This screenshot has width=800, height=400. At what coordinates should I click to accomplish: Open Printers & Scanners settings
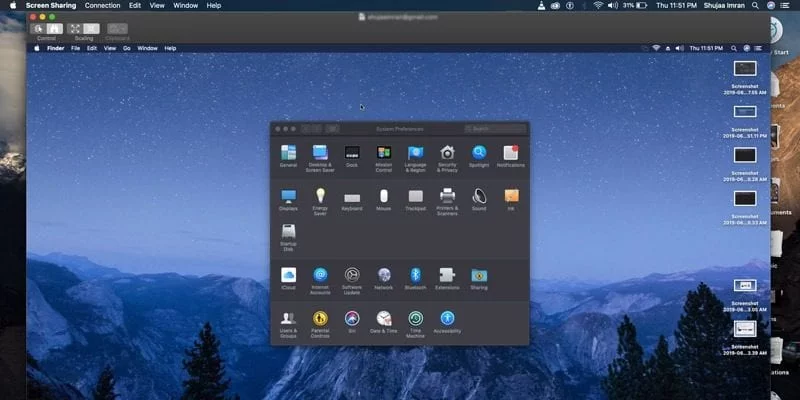[447, 196]
